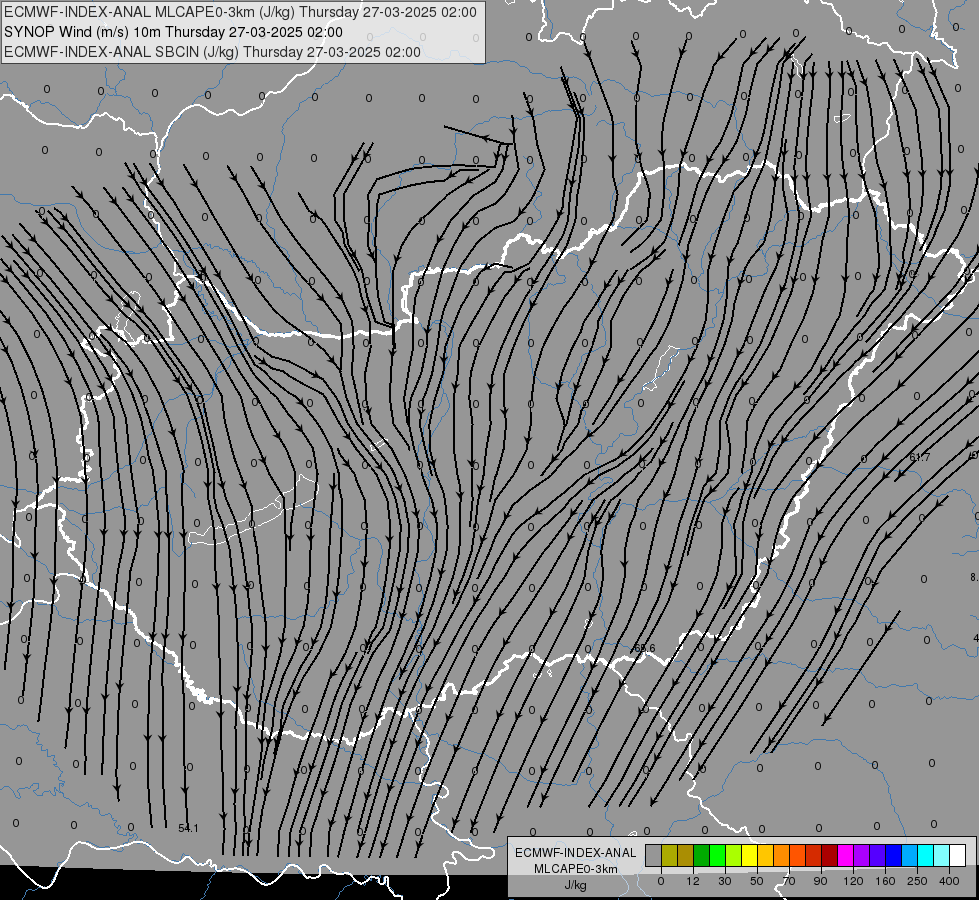Click the legend tick value '400'
Screen dimensions: 979x900
point(949,881)
